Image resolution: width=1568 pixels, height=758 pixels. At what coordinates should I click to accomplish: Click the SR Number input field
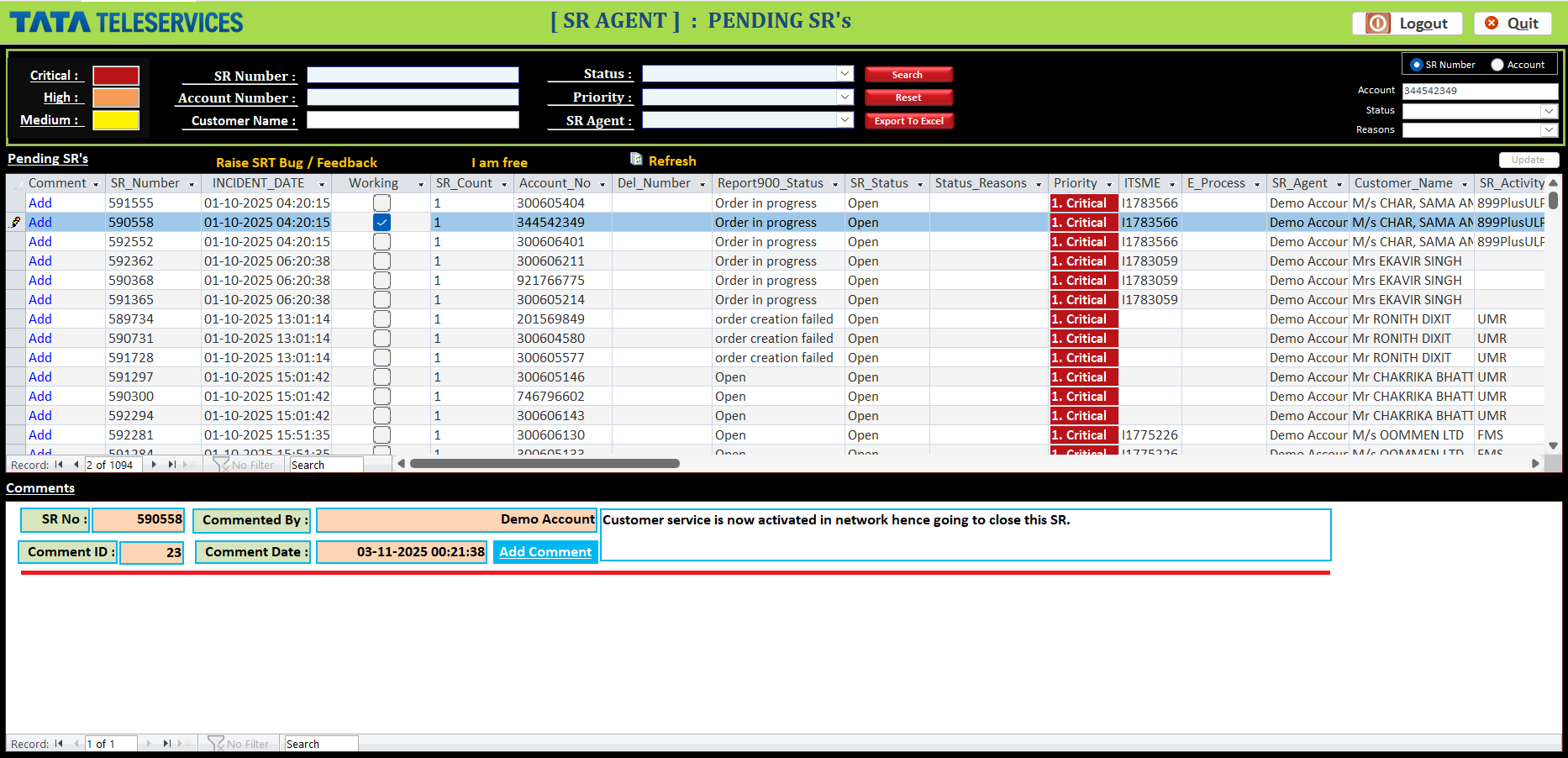tap(413, 75)
